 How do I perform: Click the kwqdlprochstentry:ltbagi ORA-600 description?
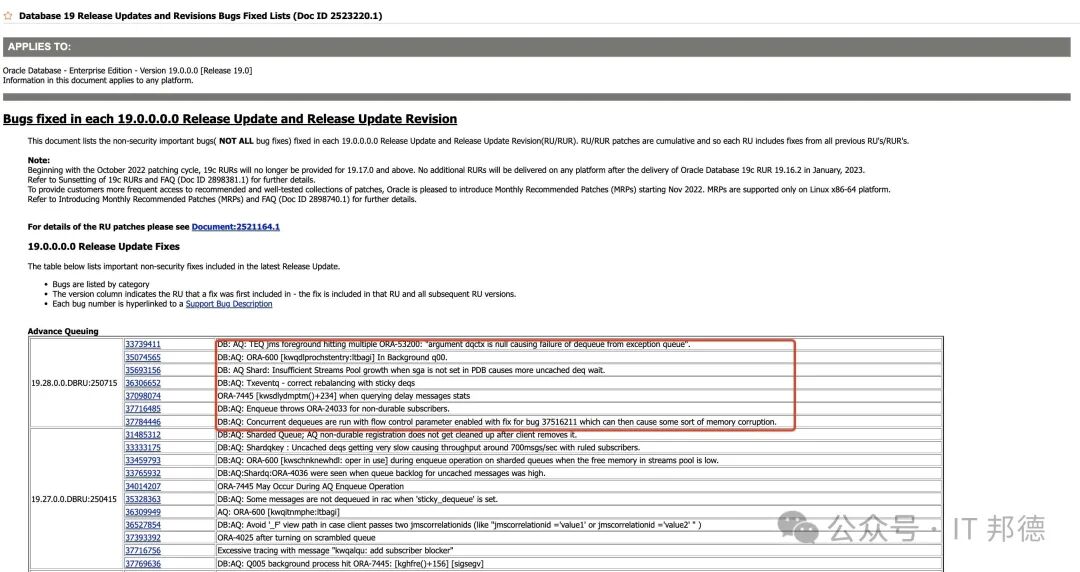pos(332,358)
